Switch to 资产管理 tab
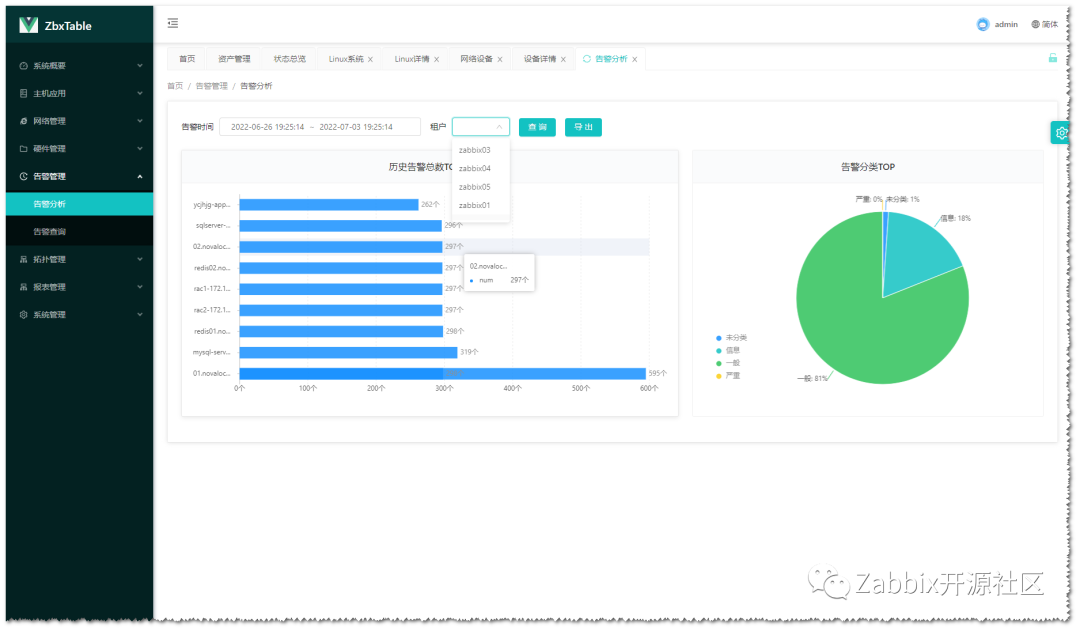The width and height of the screenshot is (1080, 631). (234, 59)
